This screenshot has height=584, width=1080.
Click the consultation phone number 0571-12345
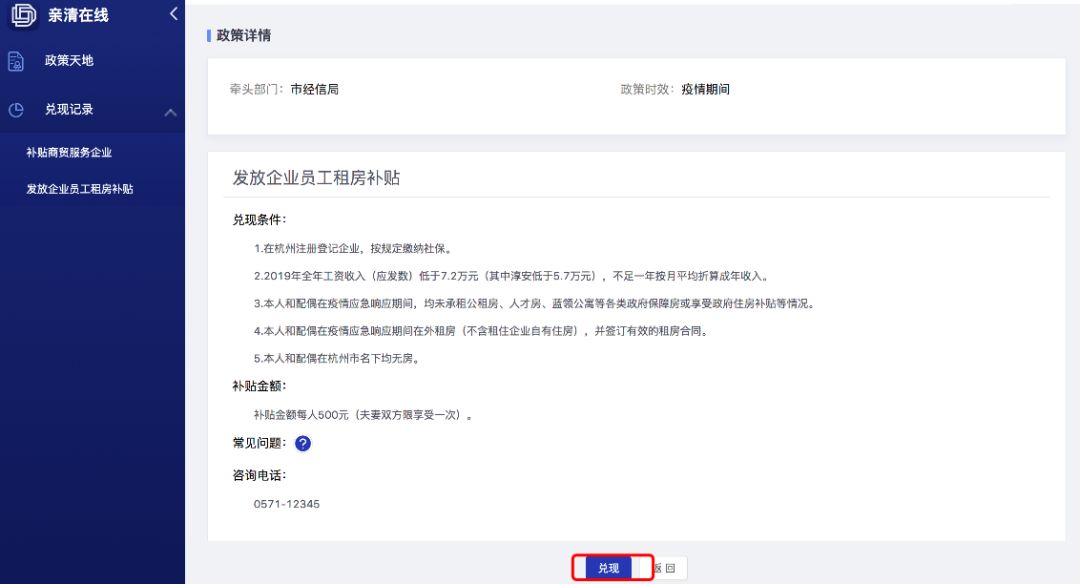click(287, 504)
